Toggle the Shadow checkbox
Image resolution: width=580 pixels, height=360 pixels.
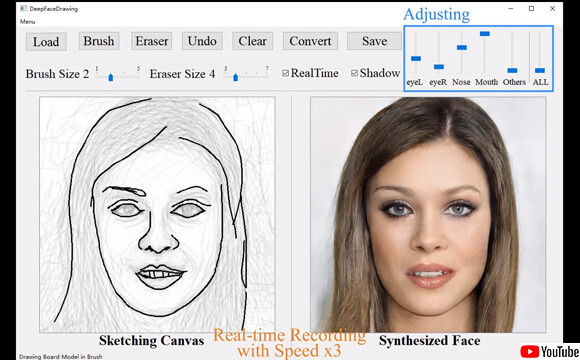tap(354, 73)
